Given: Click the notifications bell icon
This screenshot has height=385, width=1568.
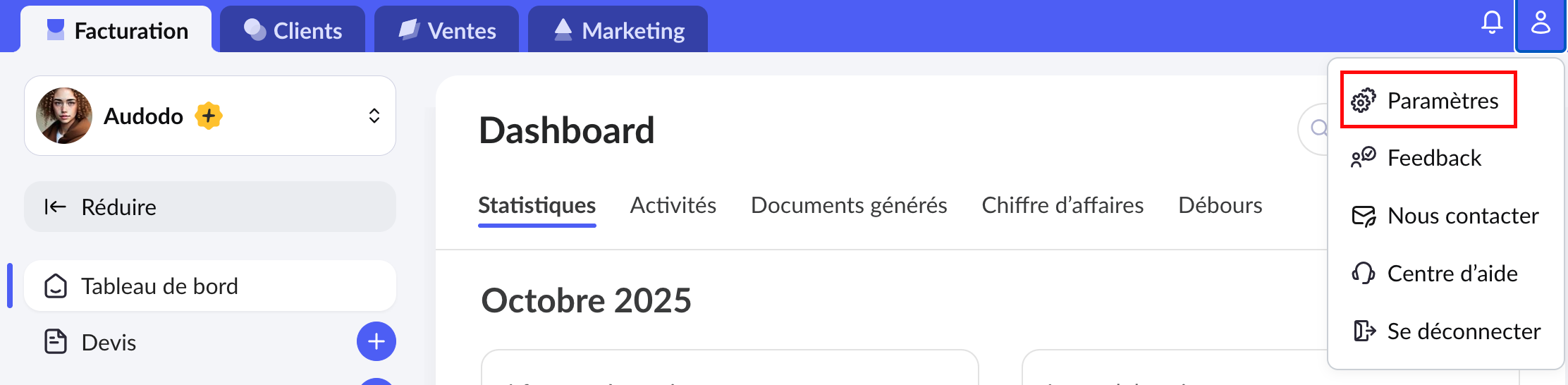Looking at the screenshot, I should tap(1491, 23).
